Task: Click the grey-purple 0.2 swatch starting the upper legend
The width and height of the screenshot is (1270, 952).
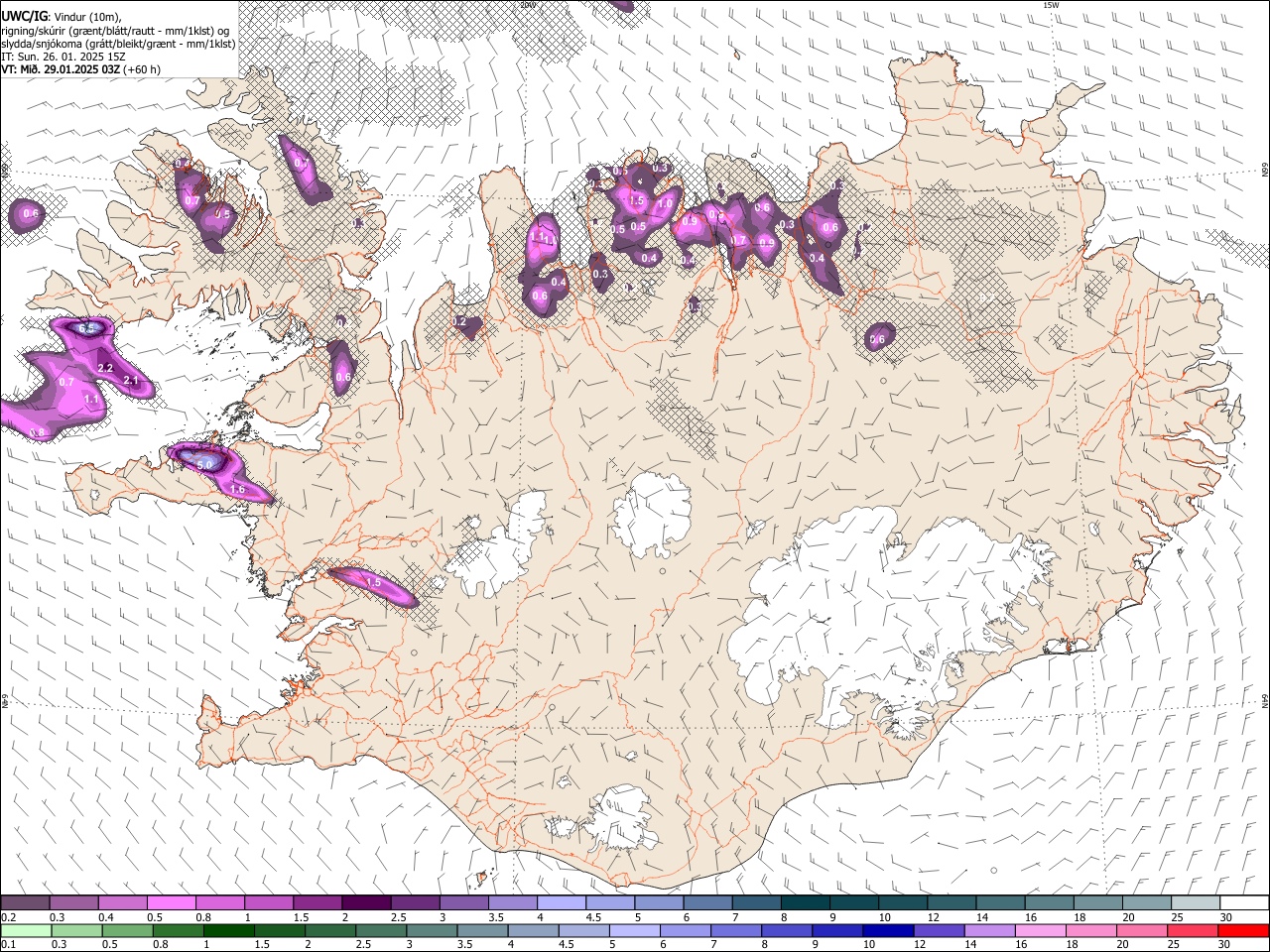Action: 25,903
